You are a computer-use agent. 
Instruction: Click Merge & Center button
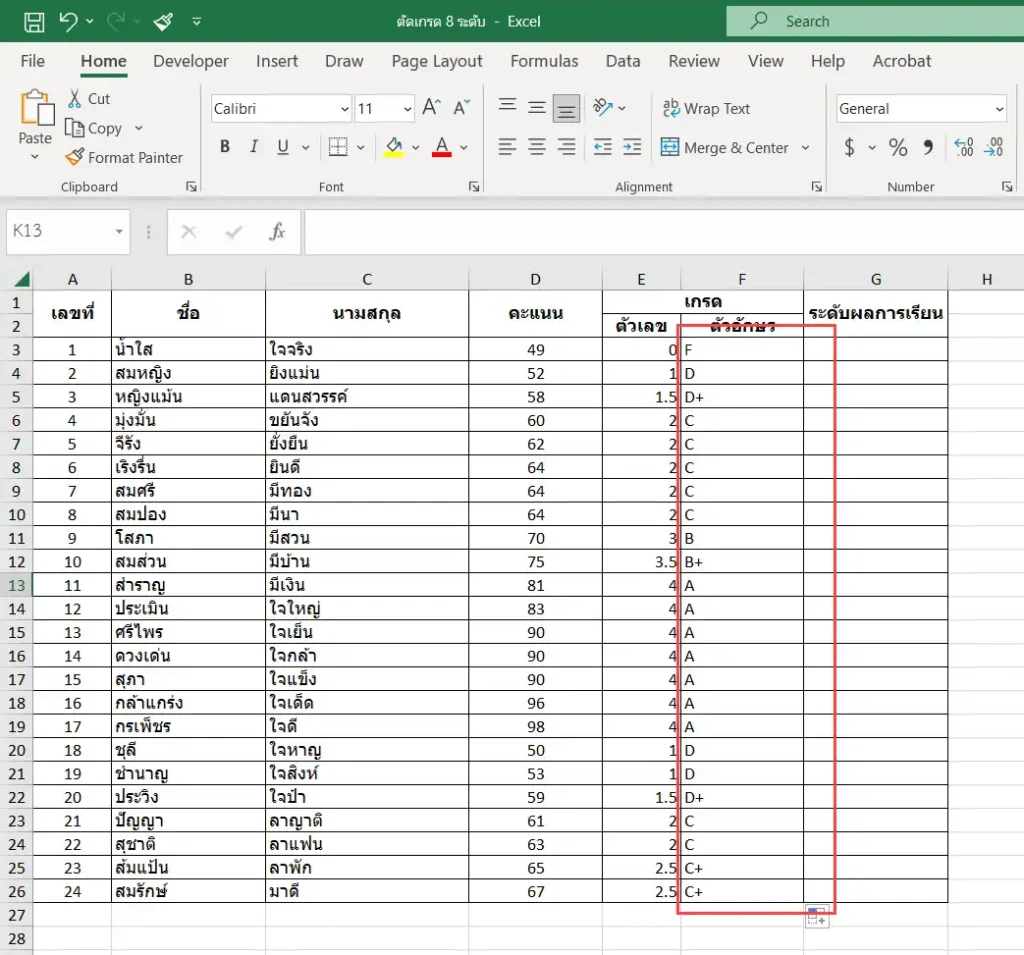pyautogui.click(x=725, y=148)
